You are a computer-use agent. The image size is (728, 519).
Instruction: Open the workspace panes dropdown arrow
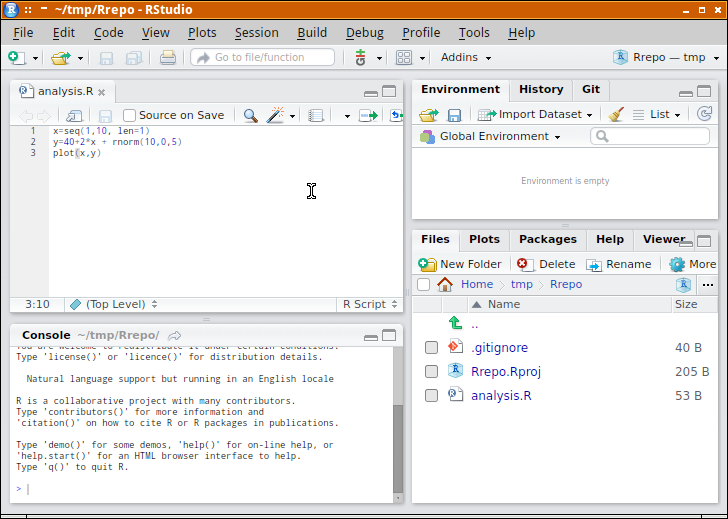click(x=422, y=58)
